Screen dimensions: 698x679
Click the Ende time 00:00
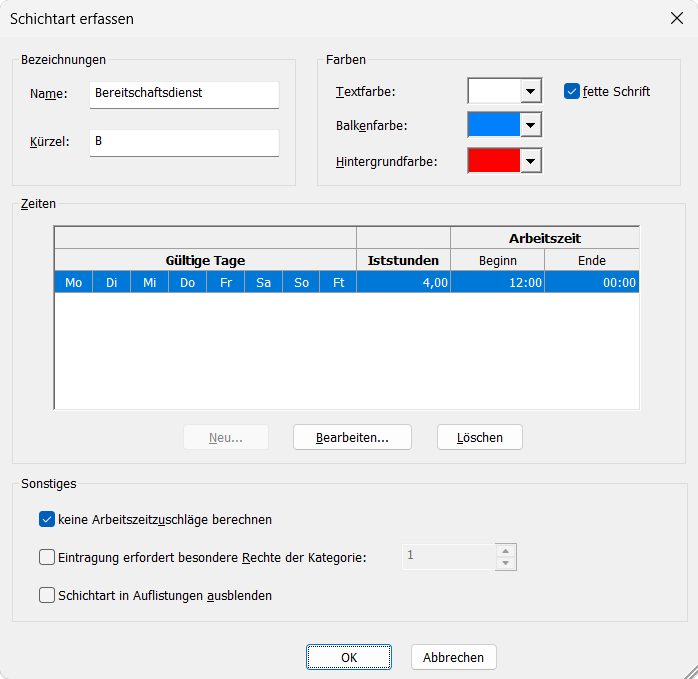pyautogui.click(x=592, y=282)
